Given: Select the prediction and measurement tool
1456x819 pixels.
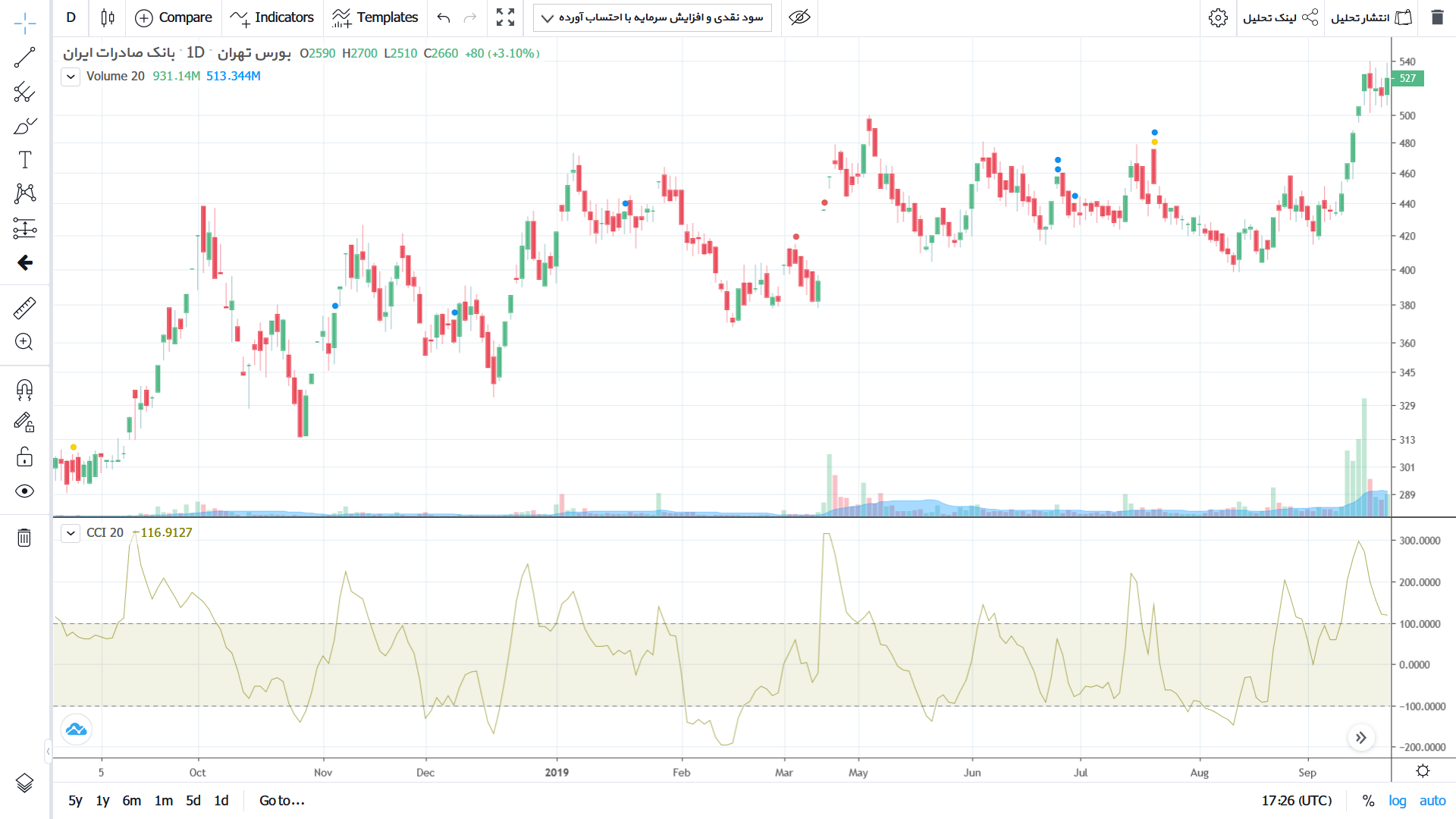Looking at the screenshot, I should [x=25, y=228].
